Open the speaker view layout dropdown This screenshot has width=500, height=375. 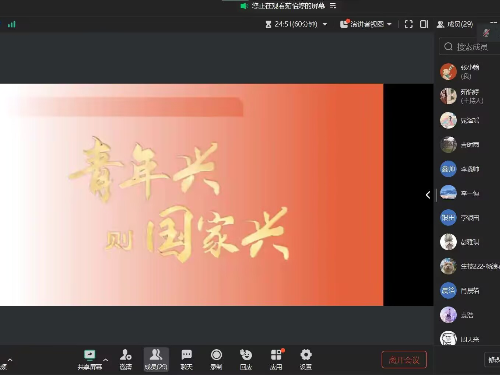coord(366,24)
